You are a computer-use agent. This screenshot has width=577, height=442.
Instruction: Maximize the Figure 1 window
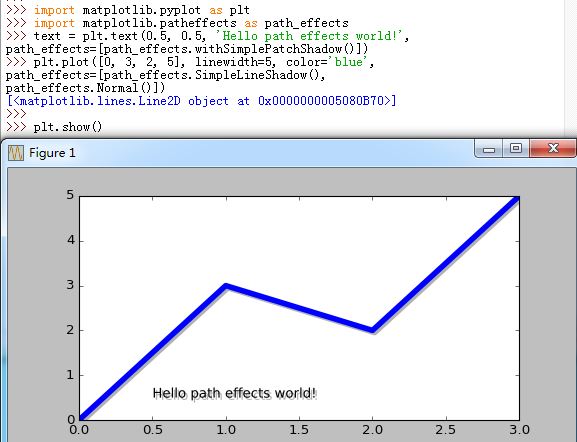pos(516,148)
